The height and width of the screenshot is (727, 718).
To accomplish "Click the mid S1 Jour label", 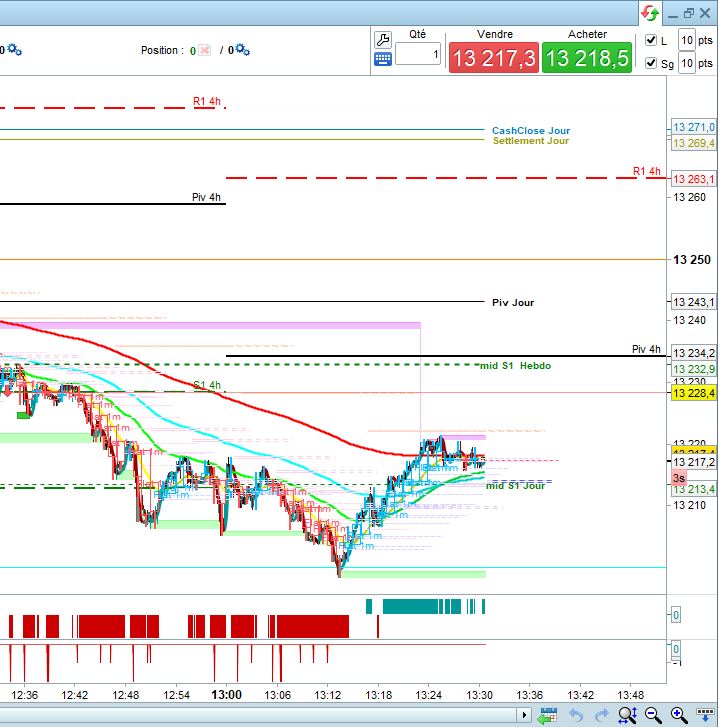I will pyautogui.click(x=515, y=486).
